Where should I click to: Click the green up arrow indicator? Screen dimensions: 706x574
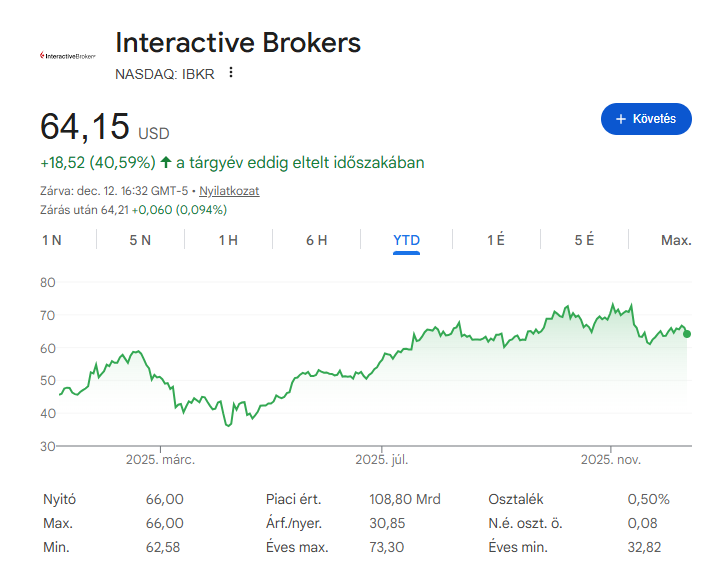coord(166,162)
